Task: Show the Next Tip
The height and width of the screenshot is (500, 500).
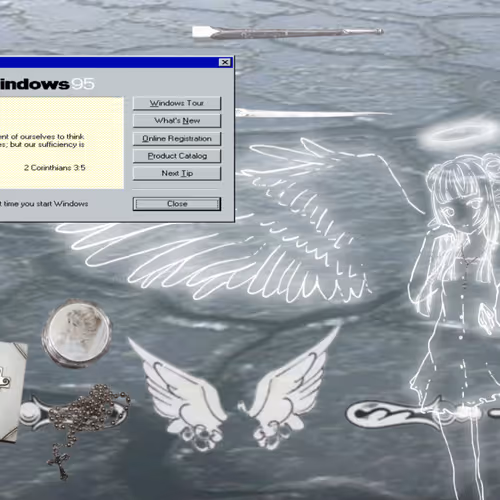Action: 177,173
